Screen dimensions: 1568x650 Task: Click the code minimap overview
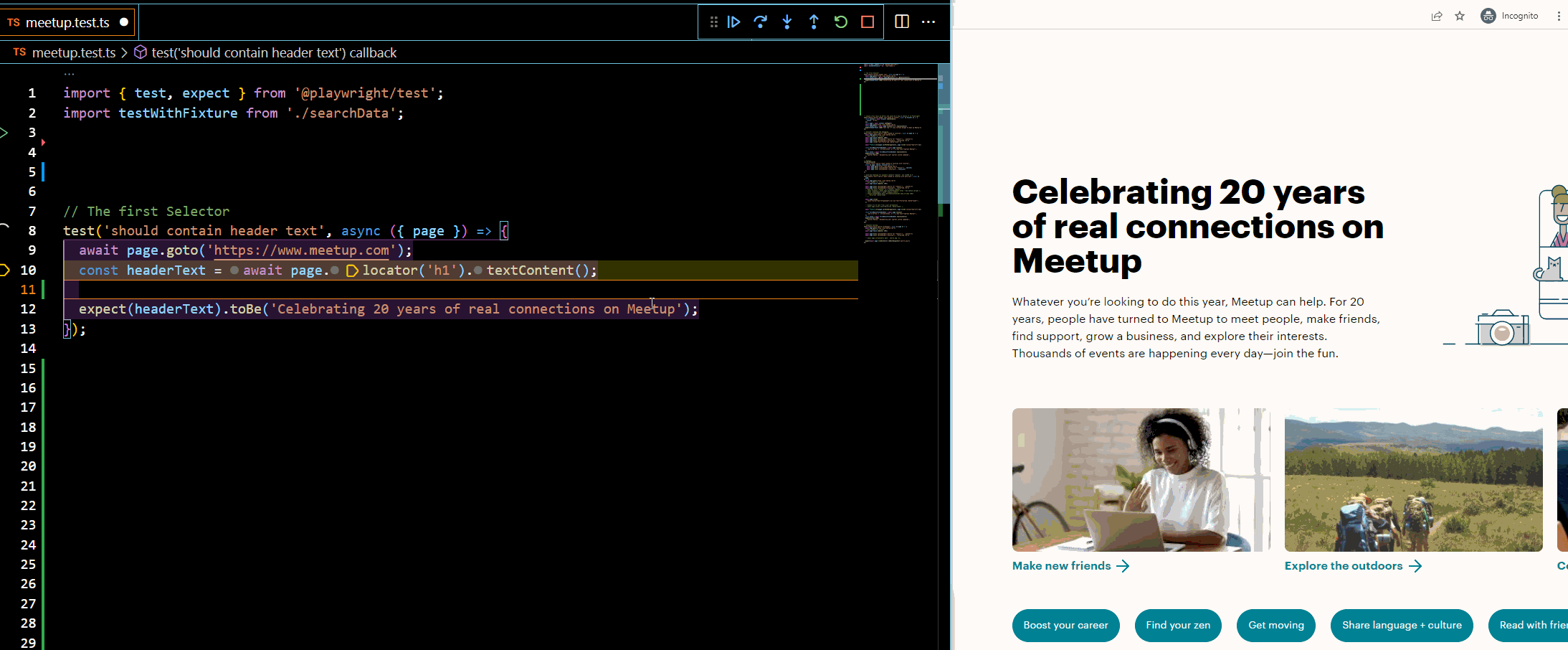(x=898, y=154)
